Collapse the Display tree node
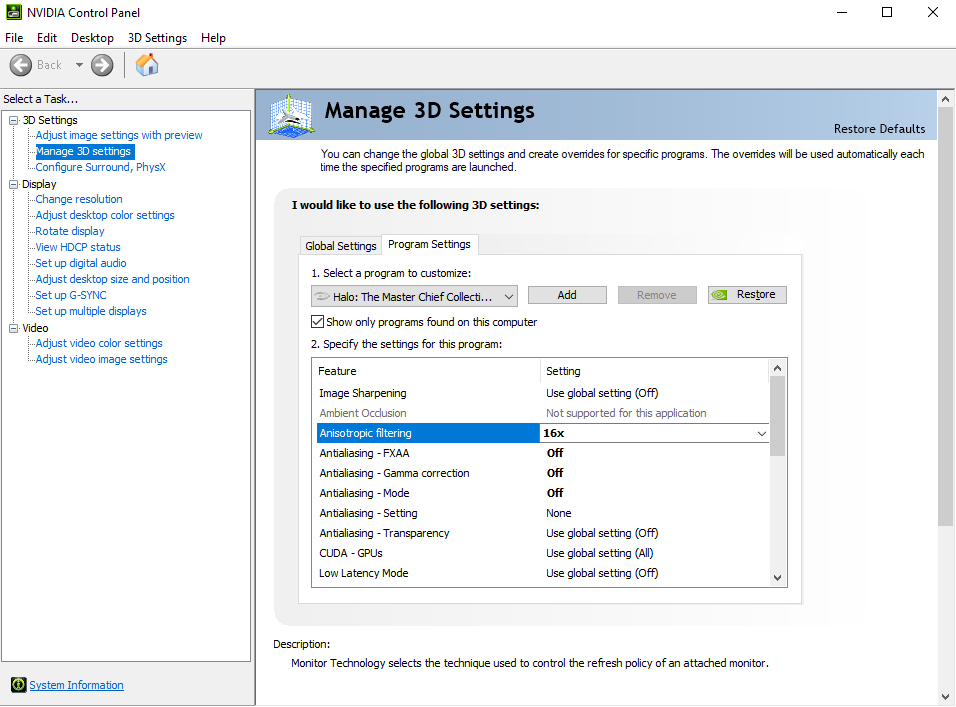Screen dimensions: 956x707 (13, 184)
